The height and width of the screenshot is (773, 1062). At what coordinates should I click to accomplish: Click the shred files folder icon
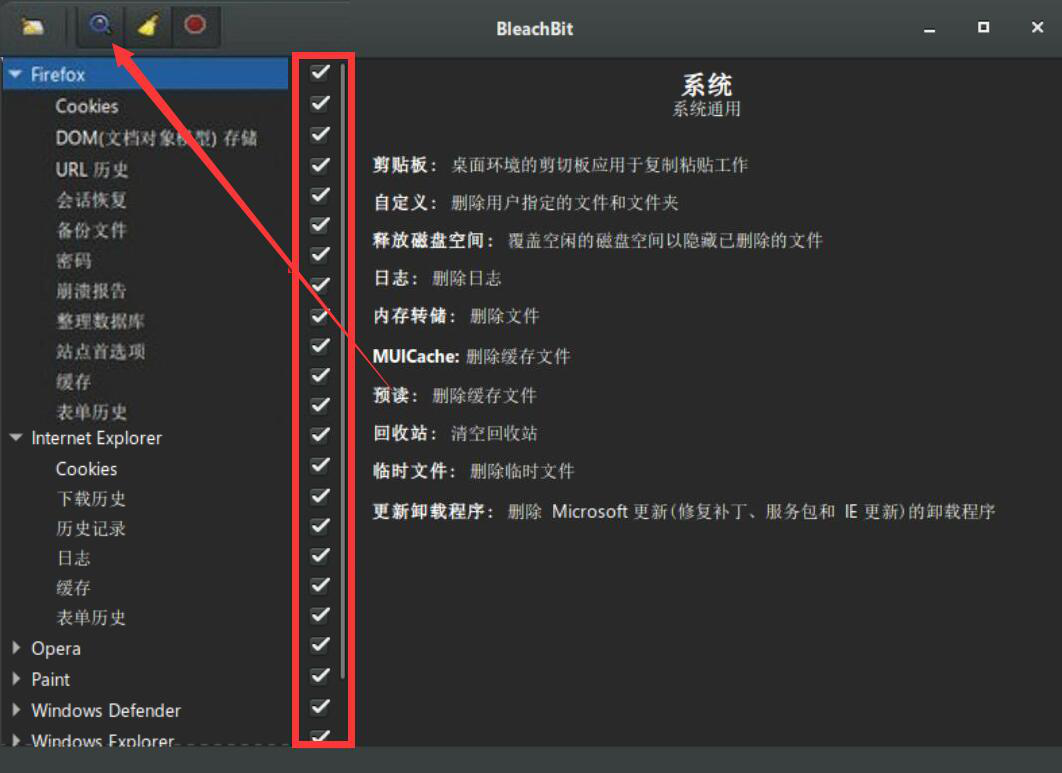[x=33, y=27]
